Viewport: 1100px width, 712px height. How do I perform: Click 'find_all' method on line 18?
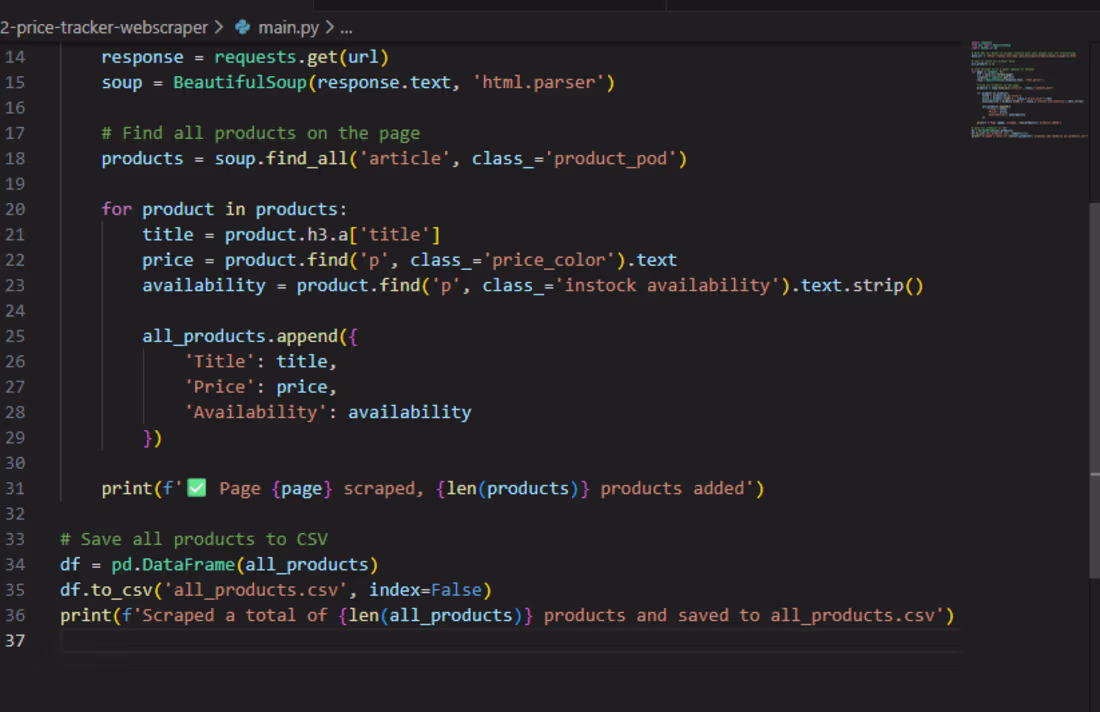click(307, 159)
